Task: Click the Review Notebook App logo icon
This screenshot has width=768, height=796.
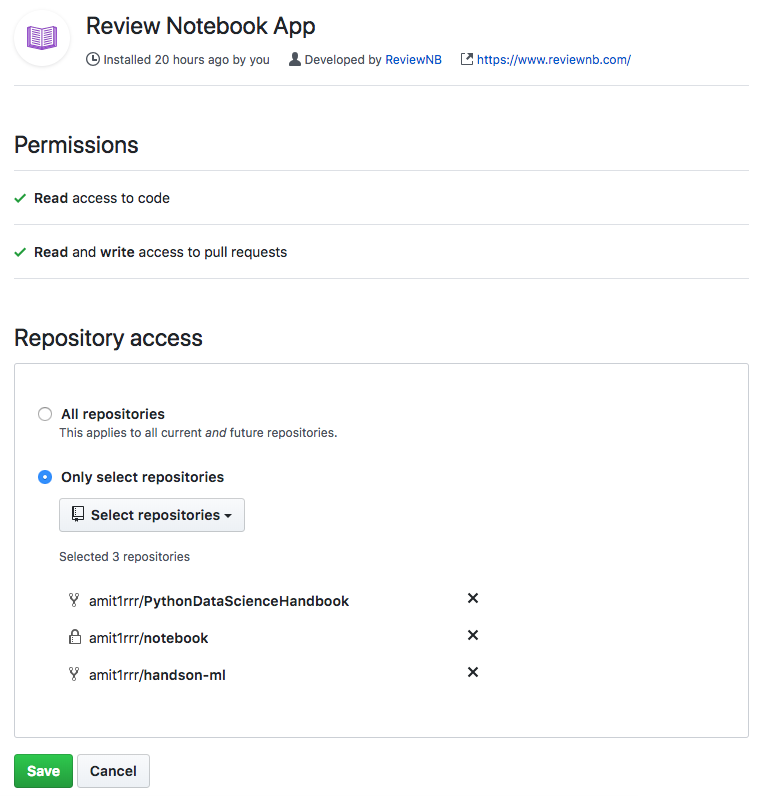Action: click(x=42, y=38)
